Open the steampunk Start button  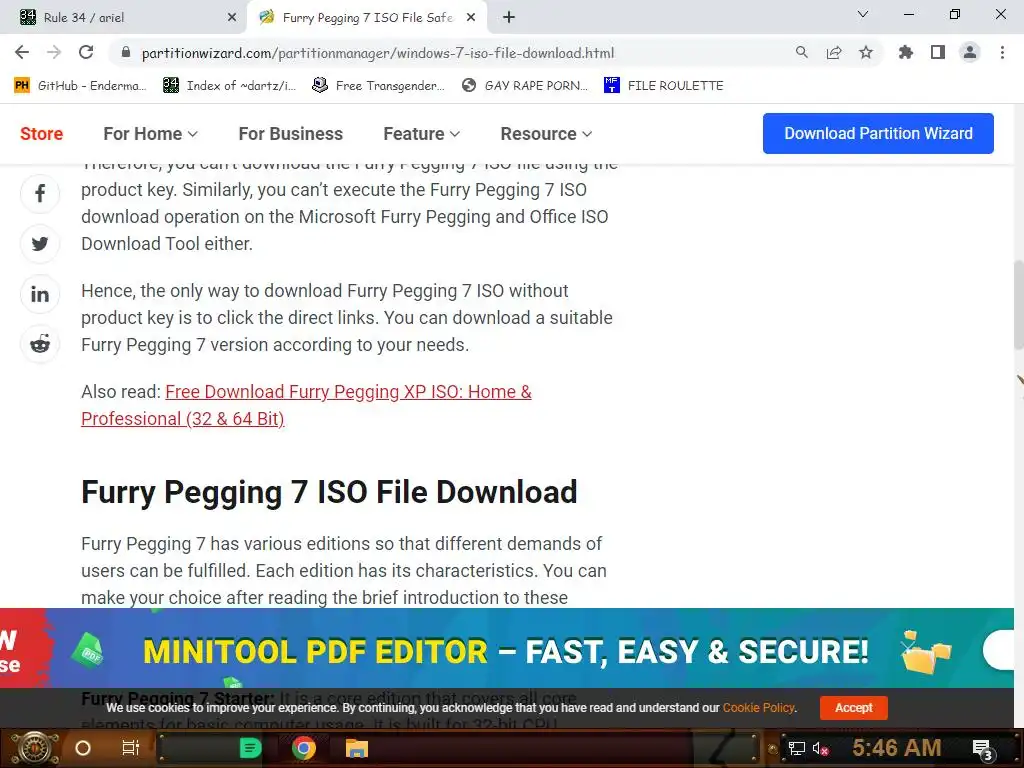(35, 748)
